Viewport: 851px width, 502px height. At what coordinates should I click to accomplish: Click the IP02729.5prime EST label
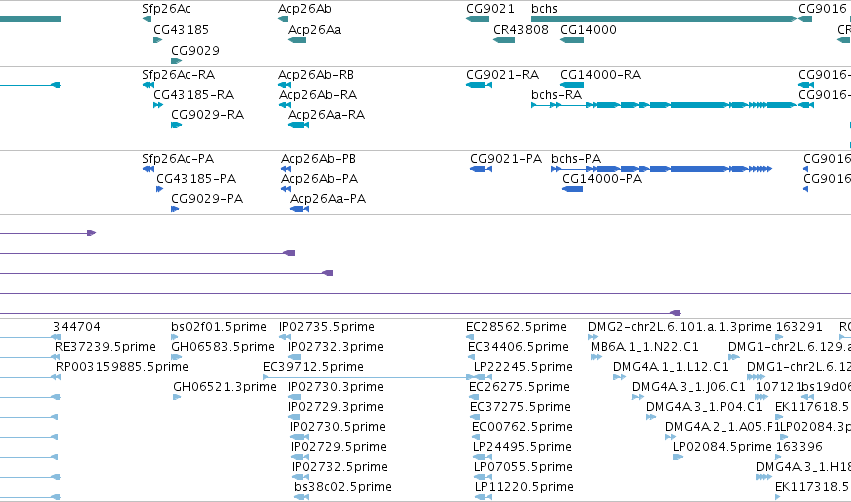[x=339, y=447]
